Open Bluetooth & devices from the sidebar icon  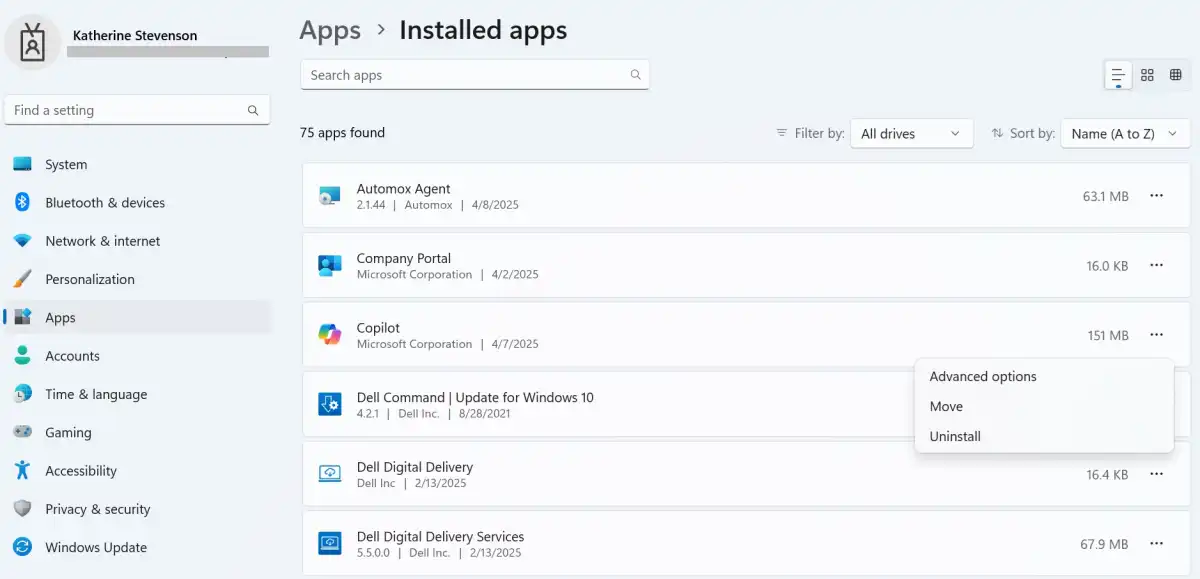click(24, 202)
